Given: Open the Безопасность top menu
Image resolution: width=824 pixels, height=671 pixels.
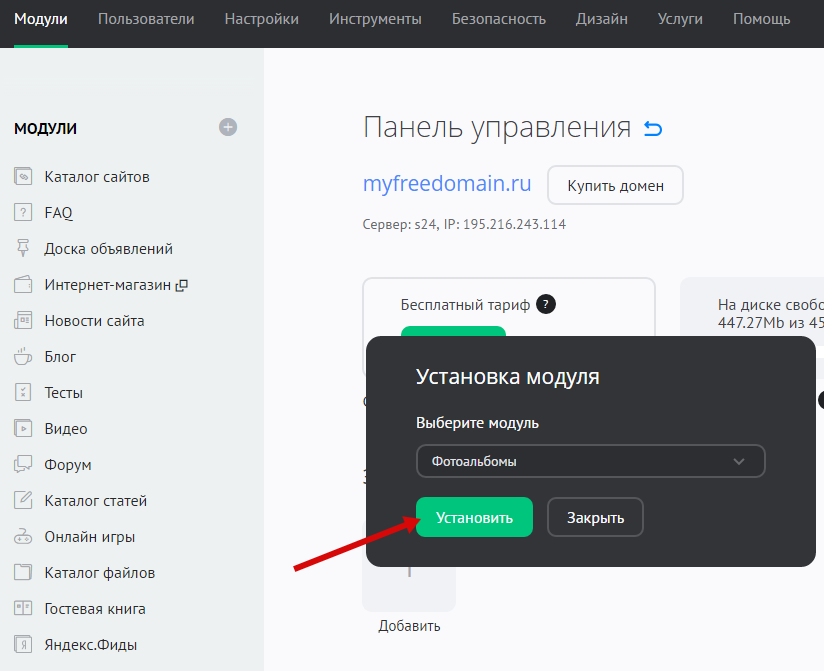Looking at the screenshot, I should click(x=498, y=19).
